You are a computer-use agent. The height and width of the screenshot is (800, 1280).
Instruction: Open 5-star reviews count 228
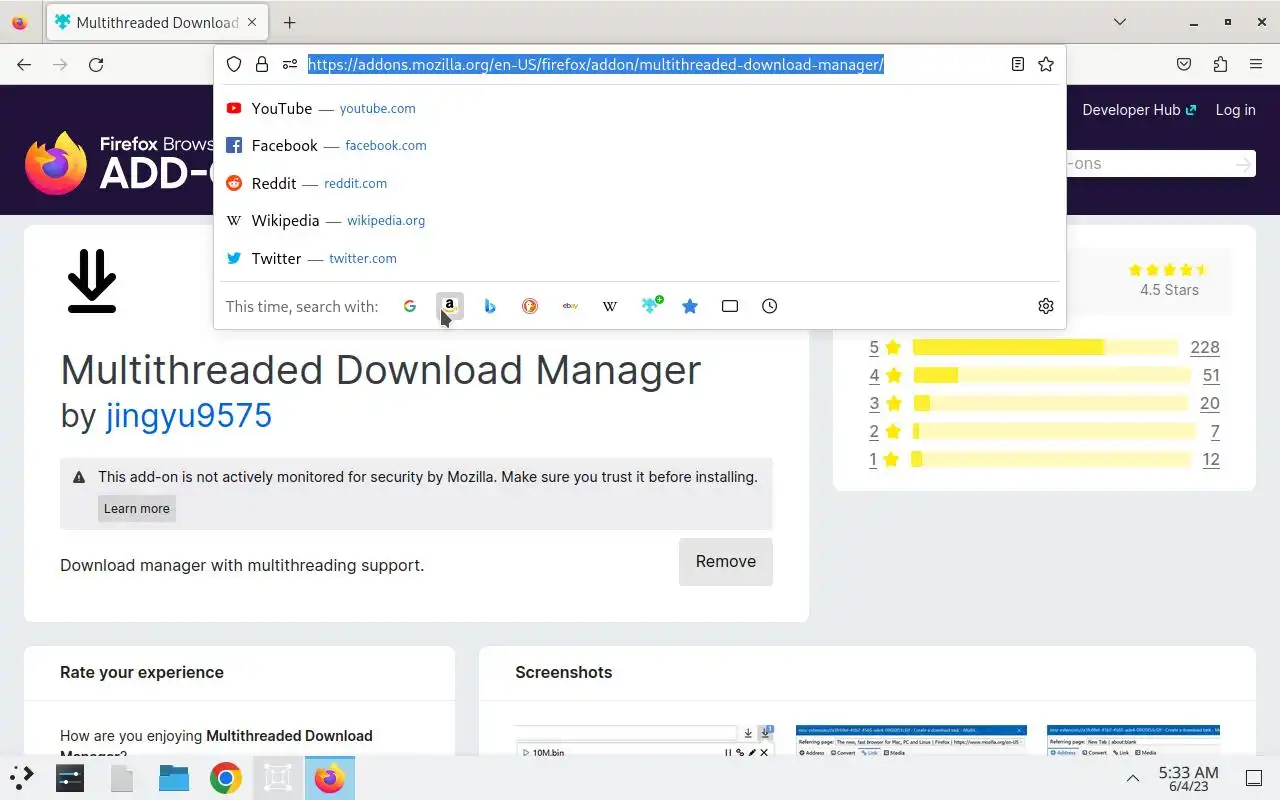1205,347
